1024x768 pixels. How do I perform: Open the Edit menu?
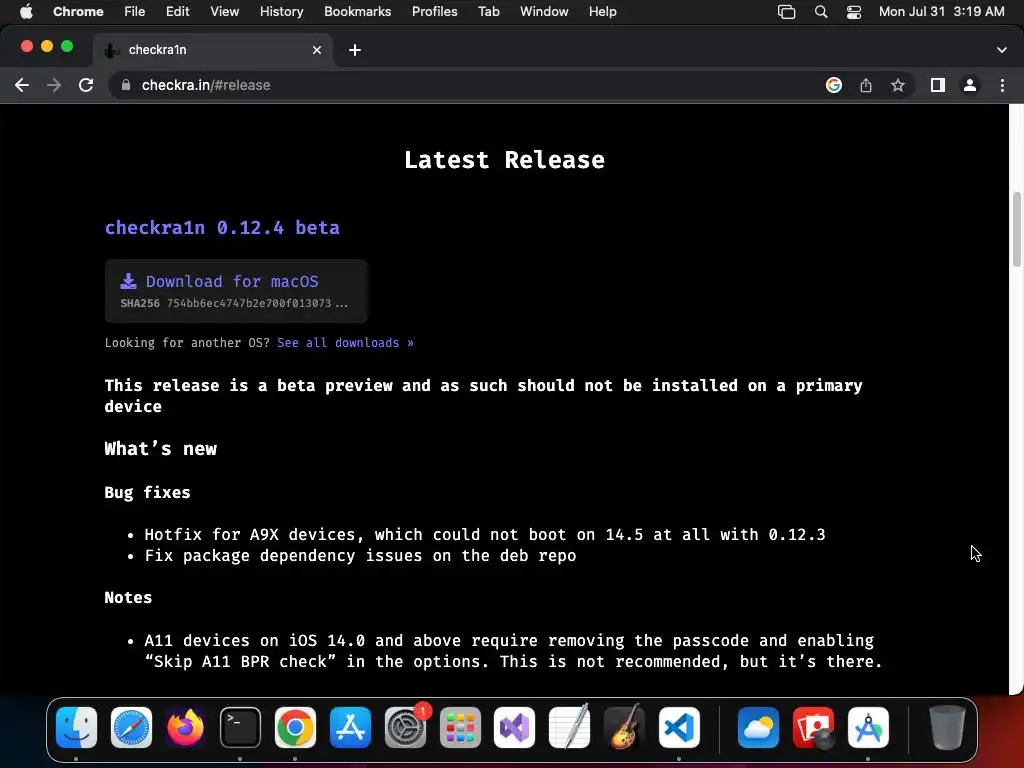(x=177, y=12)
